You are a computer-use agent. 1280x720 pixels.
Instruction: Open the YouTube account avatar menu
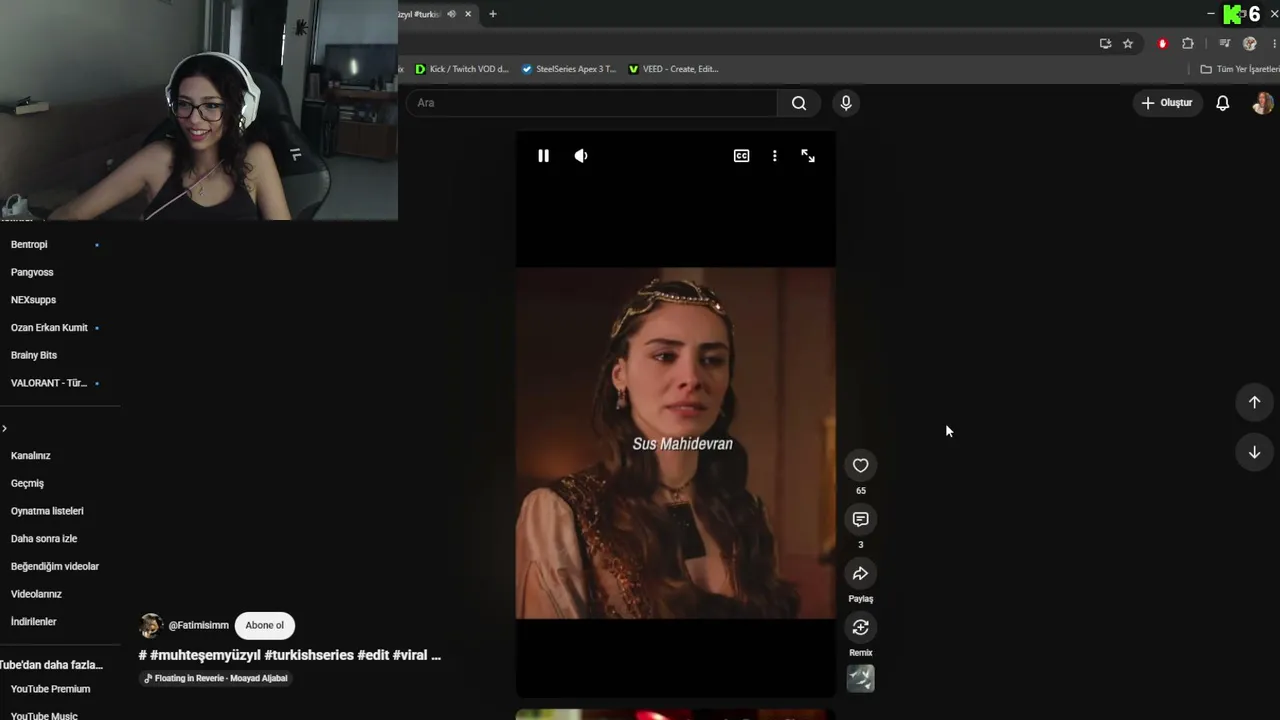click(1262, 103)
